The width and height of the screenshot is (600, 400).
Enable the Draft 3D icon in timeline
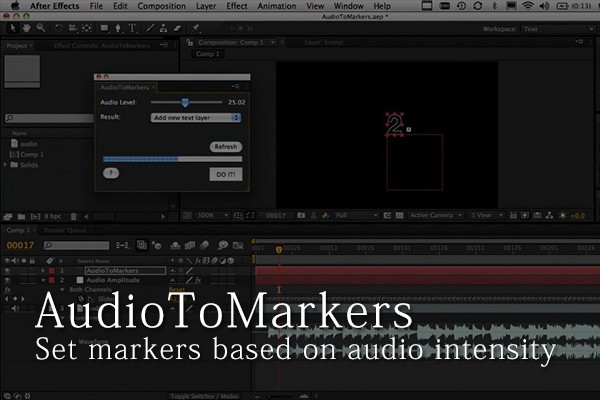(x=157, y=245)
